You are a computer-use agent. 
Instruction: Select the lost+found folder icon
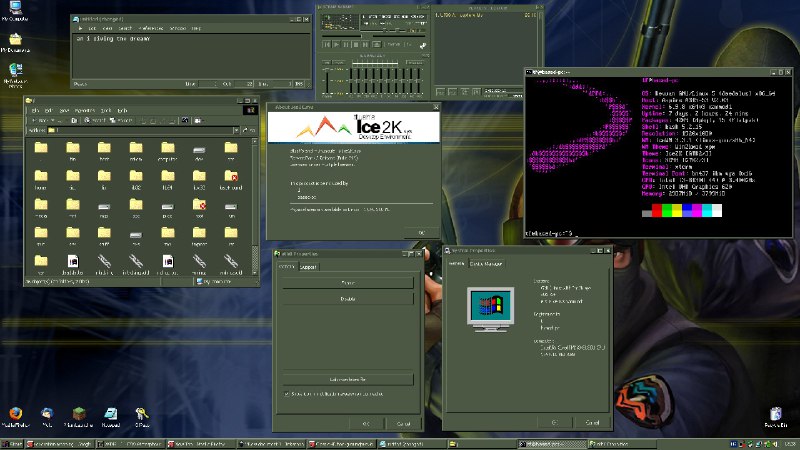pyautogui.click(x=231, y=180)
